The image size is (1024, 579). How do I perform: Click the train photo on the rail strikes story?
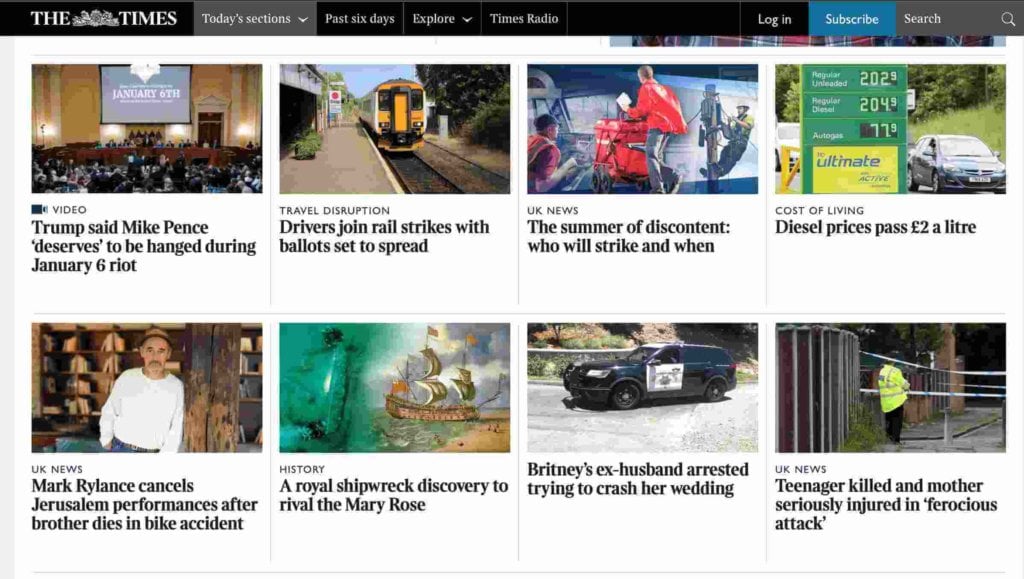coord(393,128)
